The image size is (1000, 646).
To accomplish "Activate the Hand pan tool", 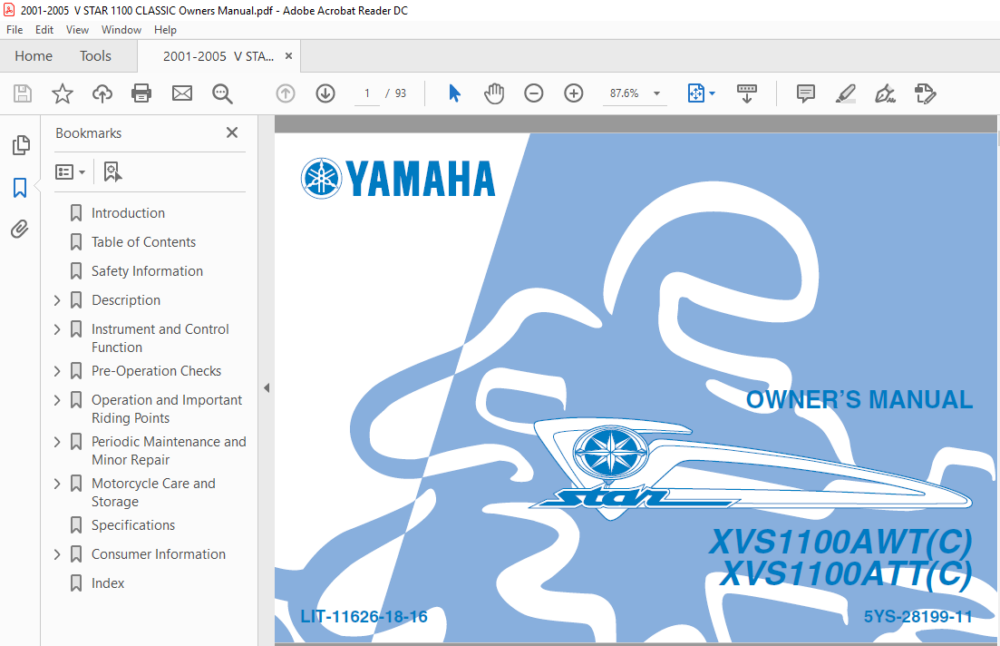I will pyautogui.click(x=494, y=94).
